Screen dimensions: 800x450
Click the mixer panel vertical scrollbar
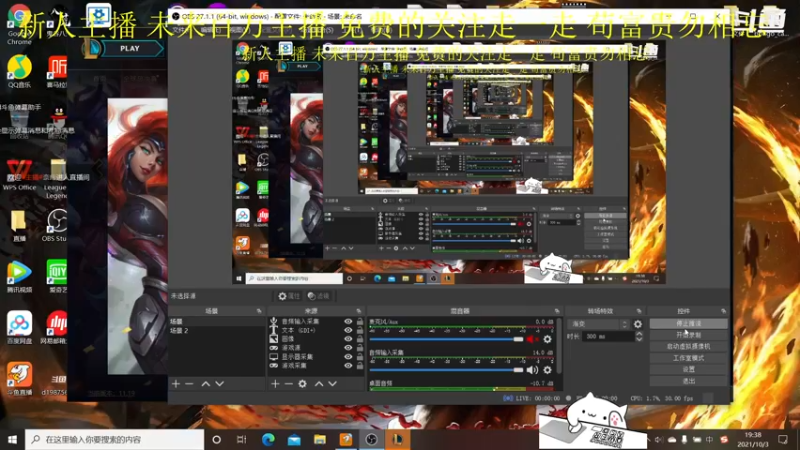point(560,347)
